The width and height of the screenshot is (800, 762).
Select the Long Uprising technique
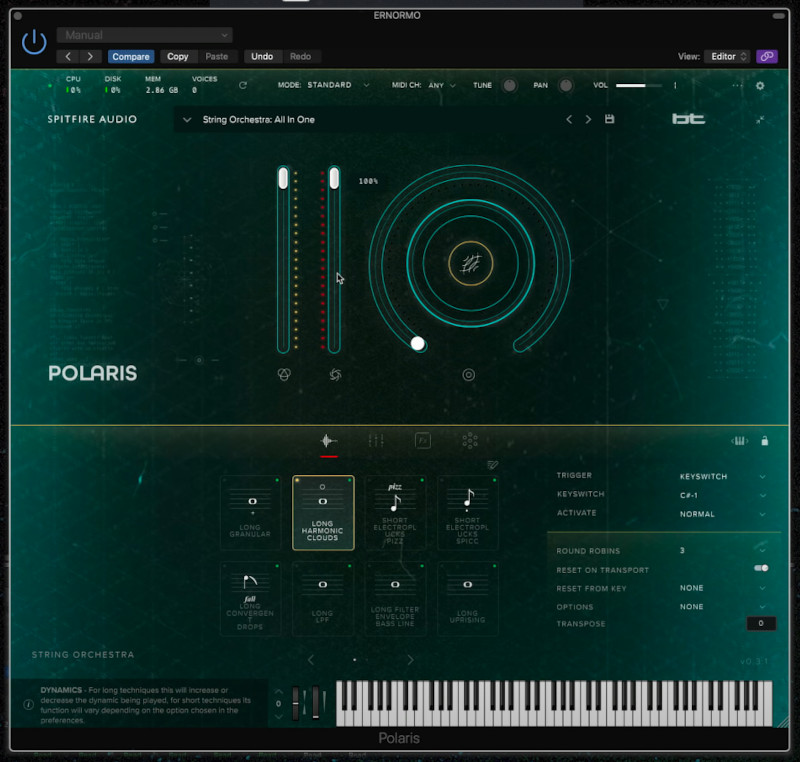(x=467, y=599)
